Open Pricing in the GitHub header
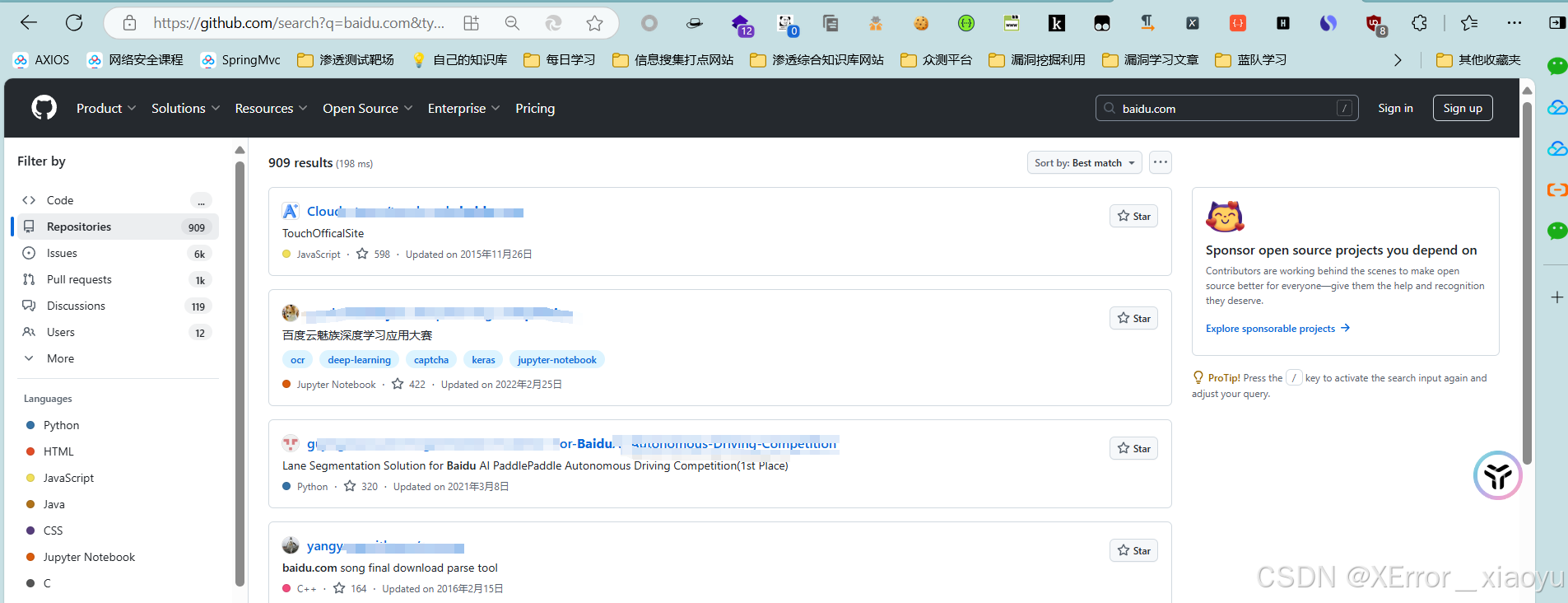 pyautogui.click(x=535, y=108)
